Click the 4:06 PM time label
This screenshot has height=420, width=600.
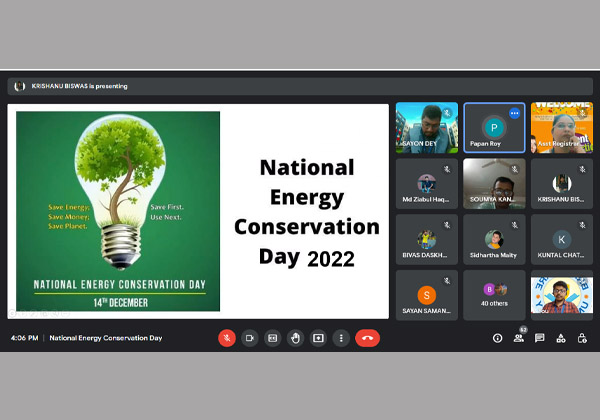coord(24,338)
